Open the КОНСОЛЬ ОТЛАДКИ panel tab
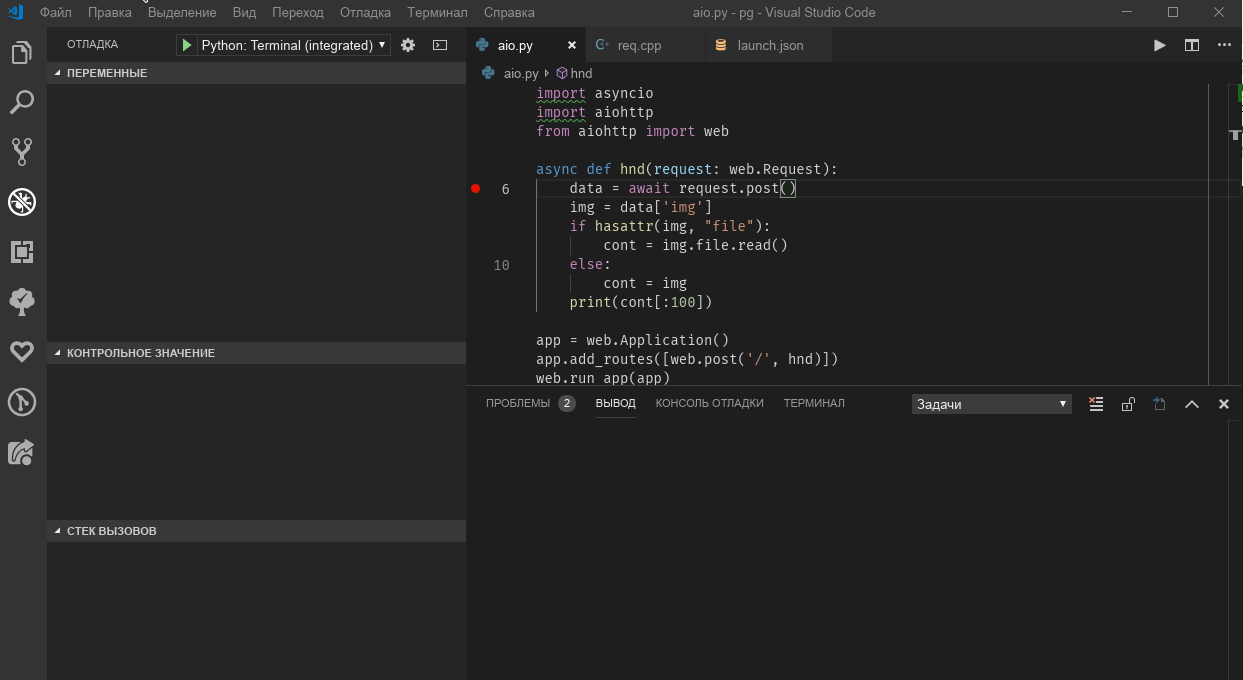Viewport: 1243px width, 680px height. [x=709, y=403]
